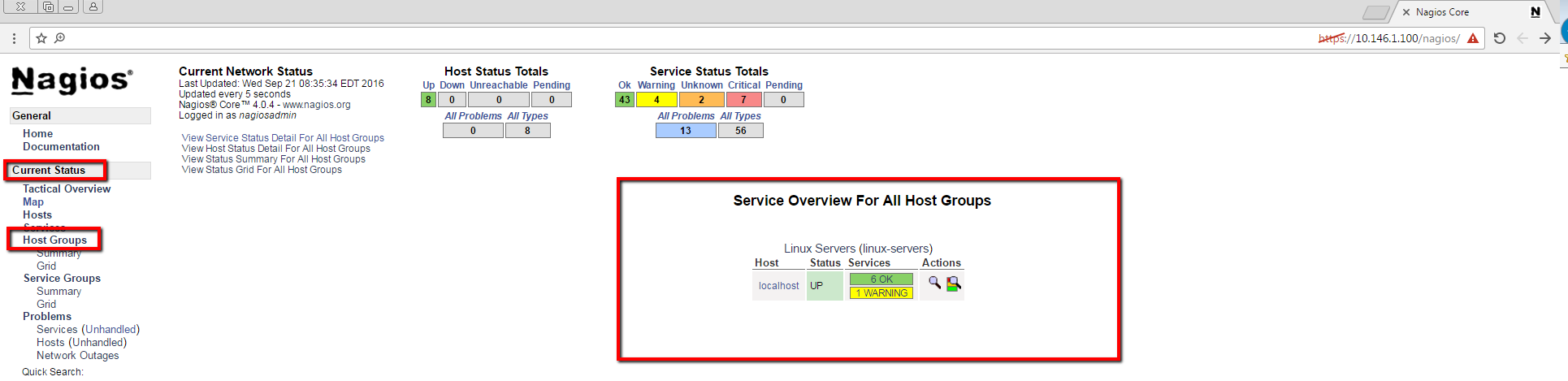
Task: Open the browser three-dot menu
Action: point(14,38)
